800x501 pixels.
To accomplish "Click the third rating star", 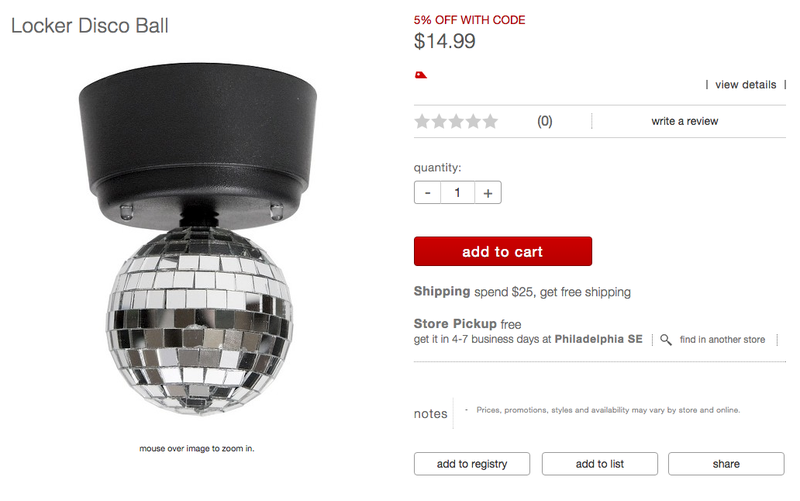I will [x=456, y=121].
